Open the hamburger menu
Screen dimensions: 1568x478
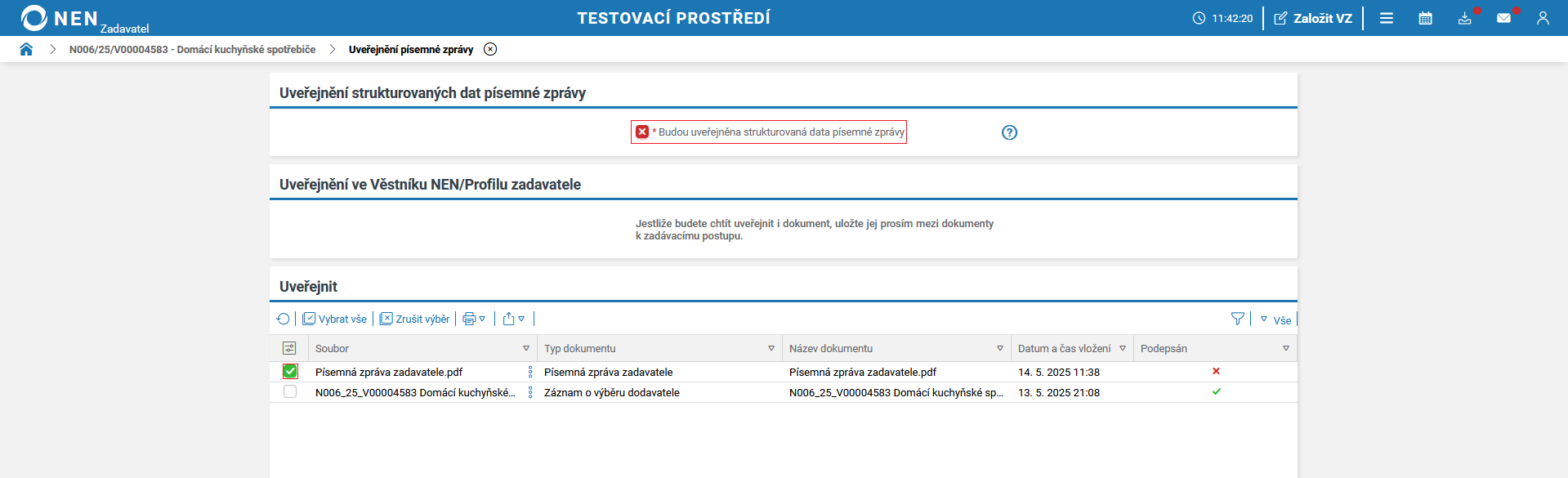click(1387, 18)
